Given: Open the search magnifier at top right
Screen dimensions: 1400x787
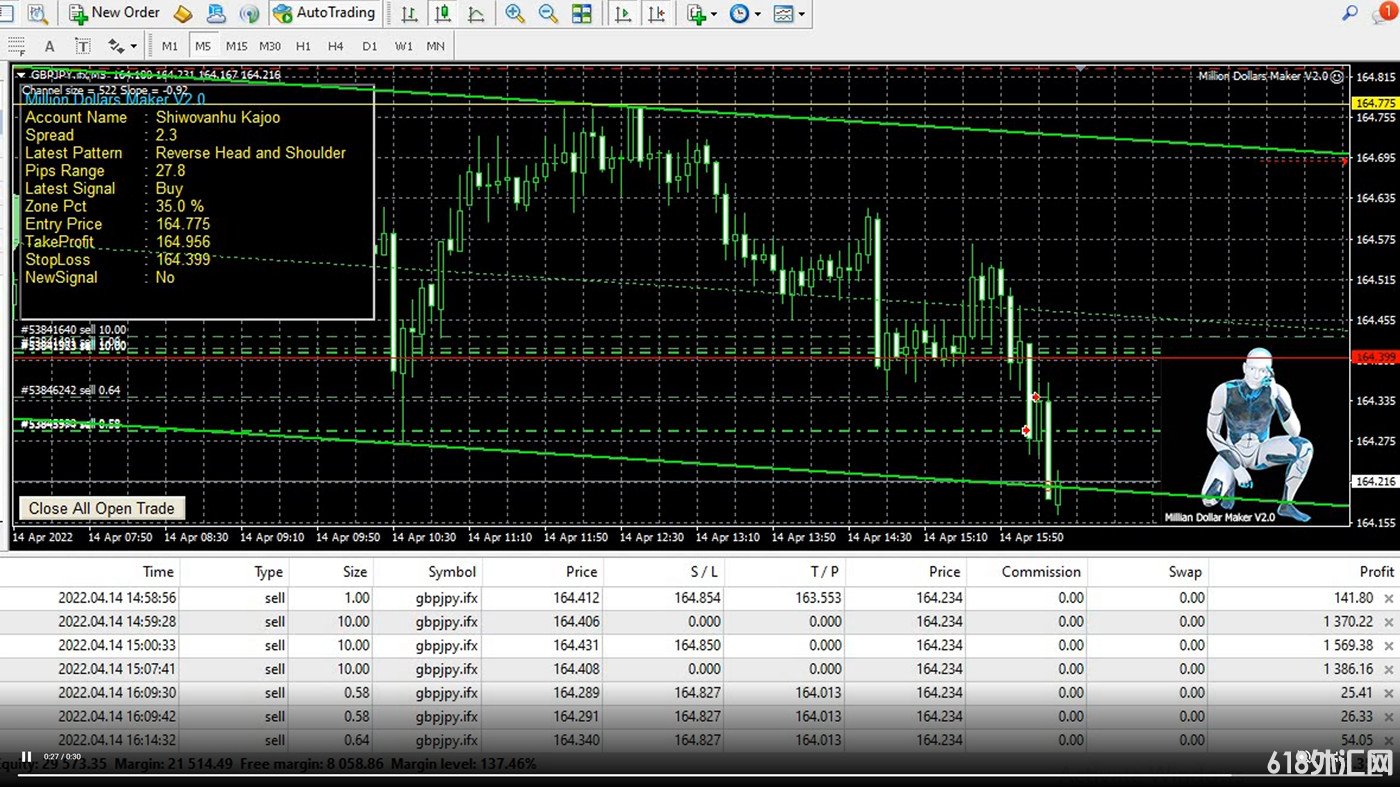Looking at the screenshot, I should [1350, 13].
